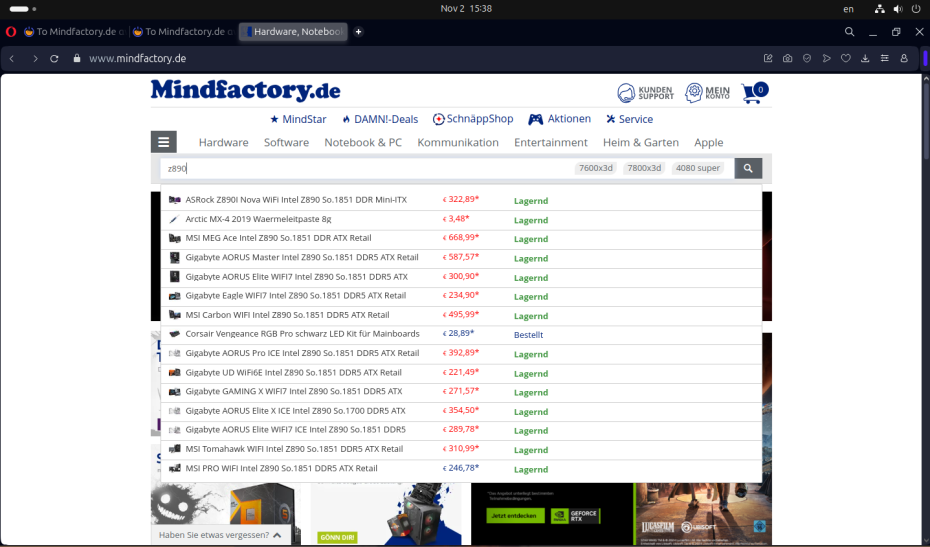Open Notebook & PC menu
930x547 pixels.
(363, 142)
